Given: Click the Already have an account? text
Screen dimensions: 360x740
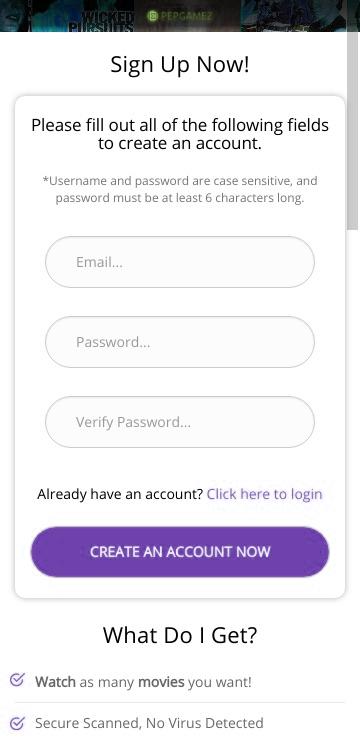Looking at the screenshot, I should pos(120,494).
